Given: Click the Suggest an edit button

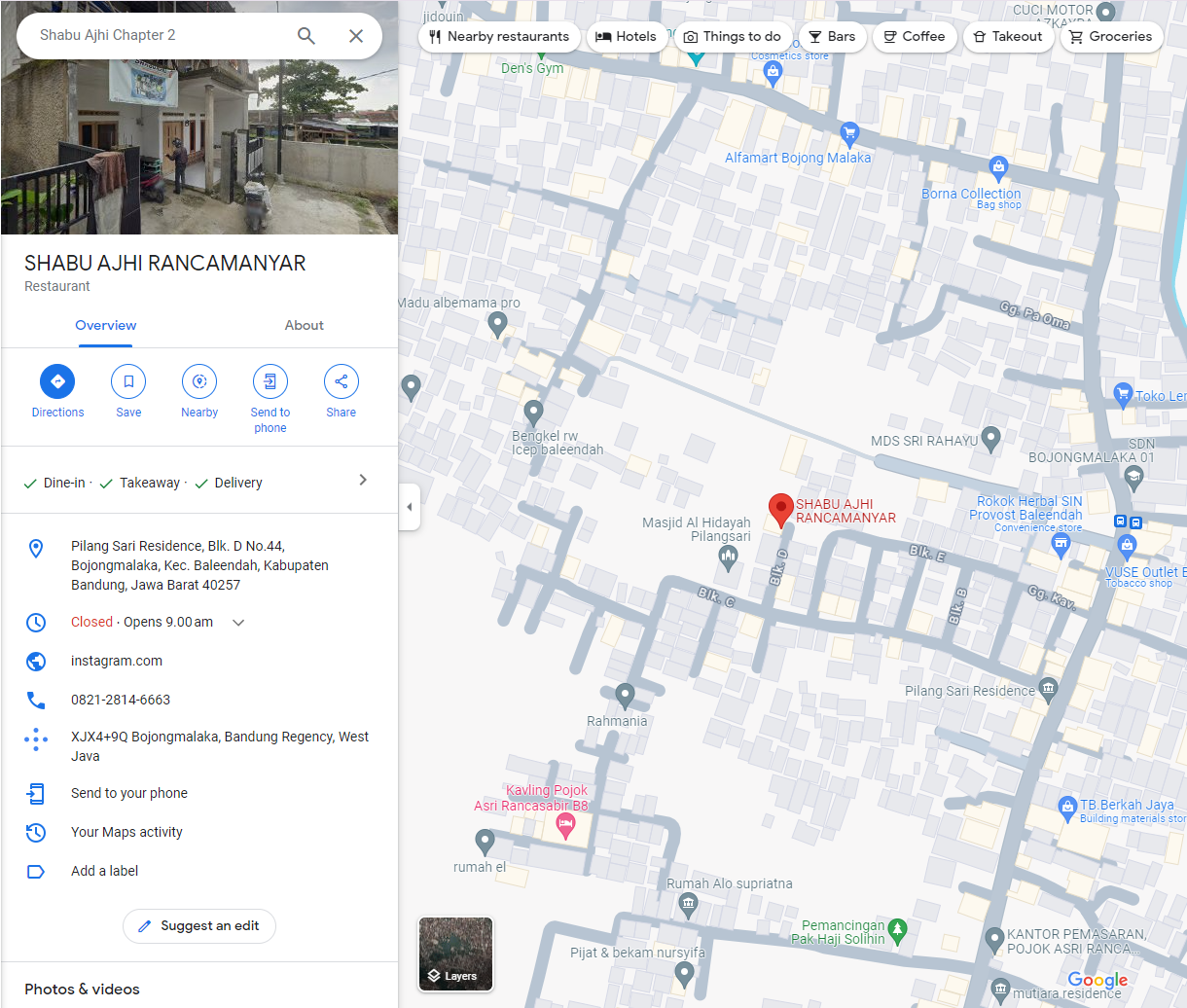Looking at the screenshot, I should pos(199,926).
